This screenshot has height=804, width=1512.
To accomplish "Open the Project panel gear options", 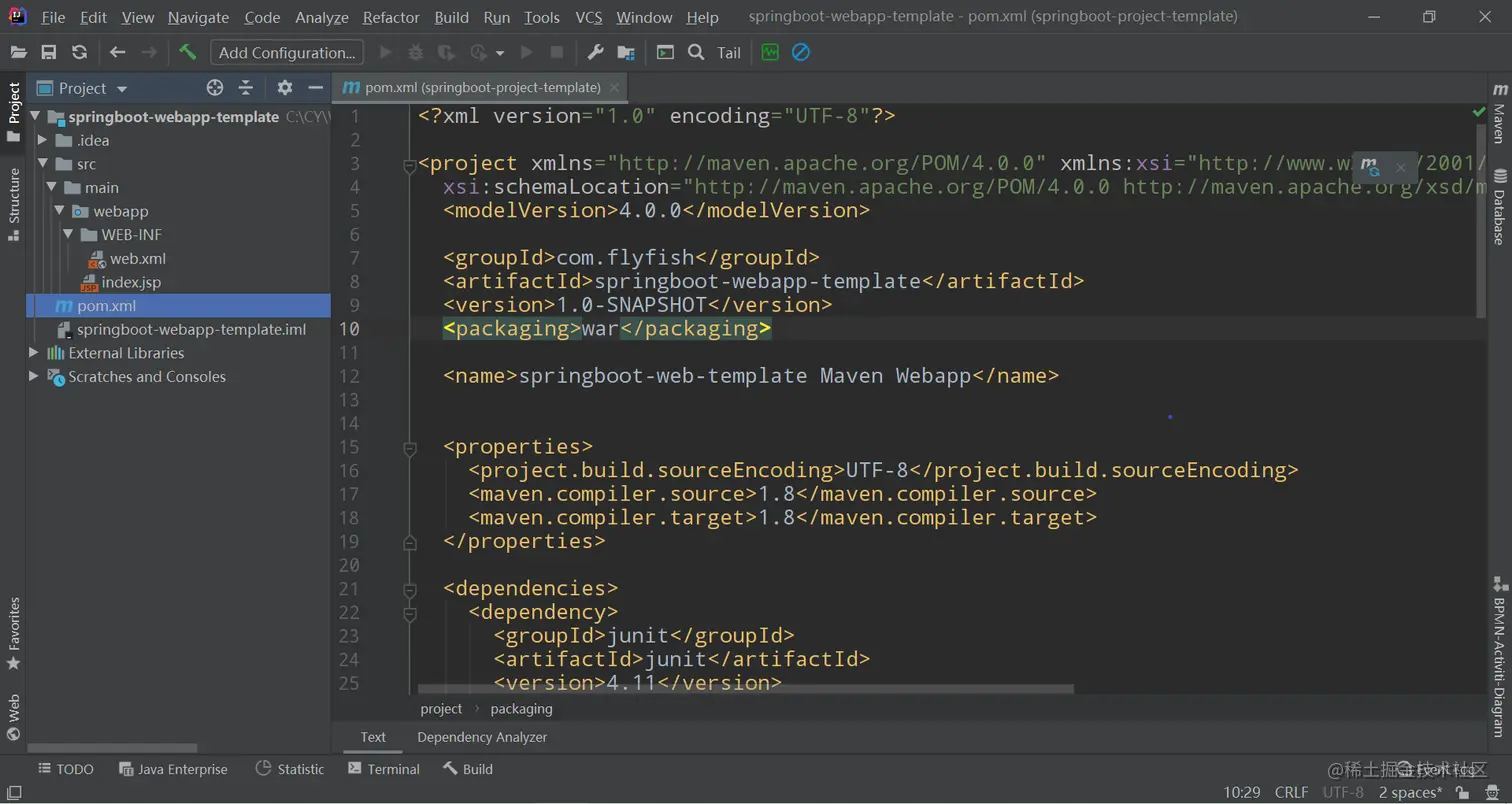I will coord(285,88).
